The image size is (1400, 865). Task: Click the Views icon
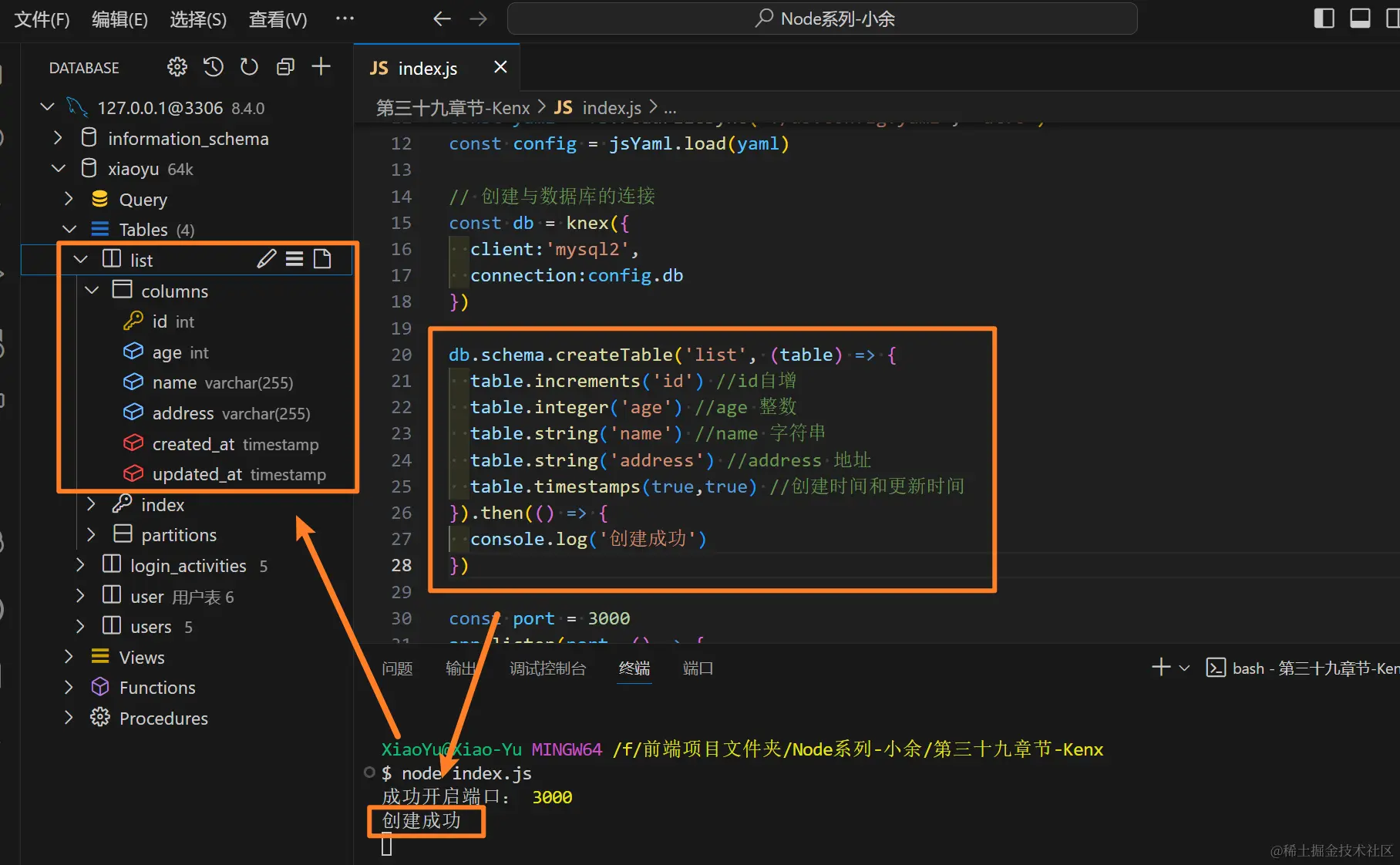point(100,656)
